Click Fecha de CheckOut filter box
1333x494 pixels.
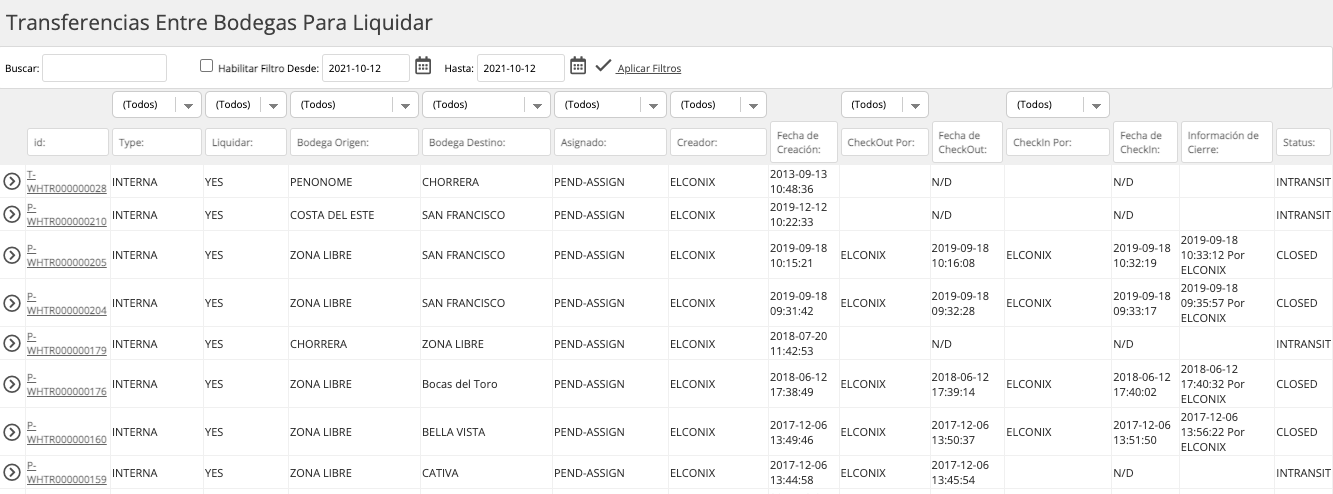(x=968, y=142)
